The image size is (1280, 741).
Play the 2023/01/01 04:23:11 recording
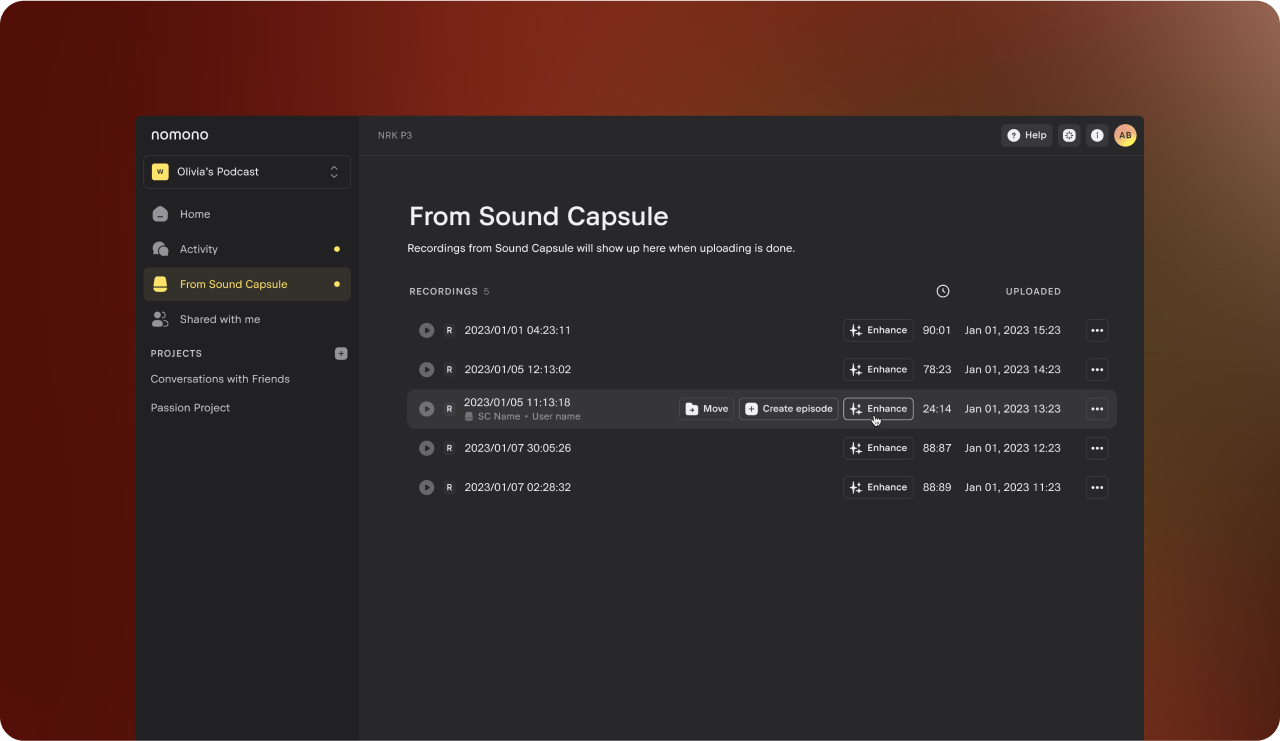coord(426,330)
